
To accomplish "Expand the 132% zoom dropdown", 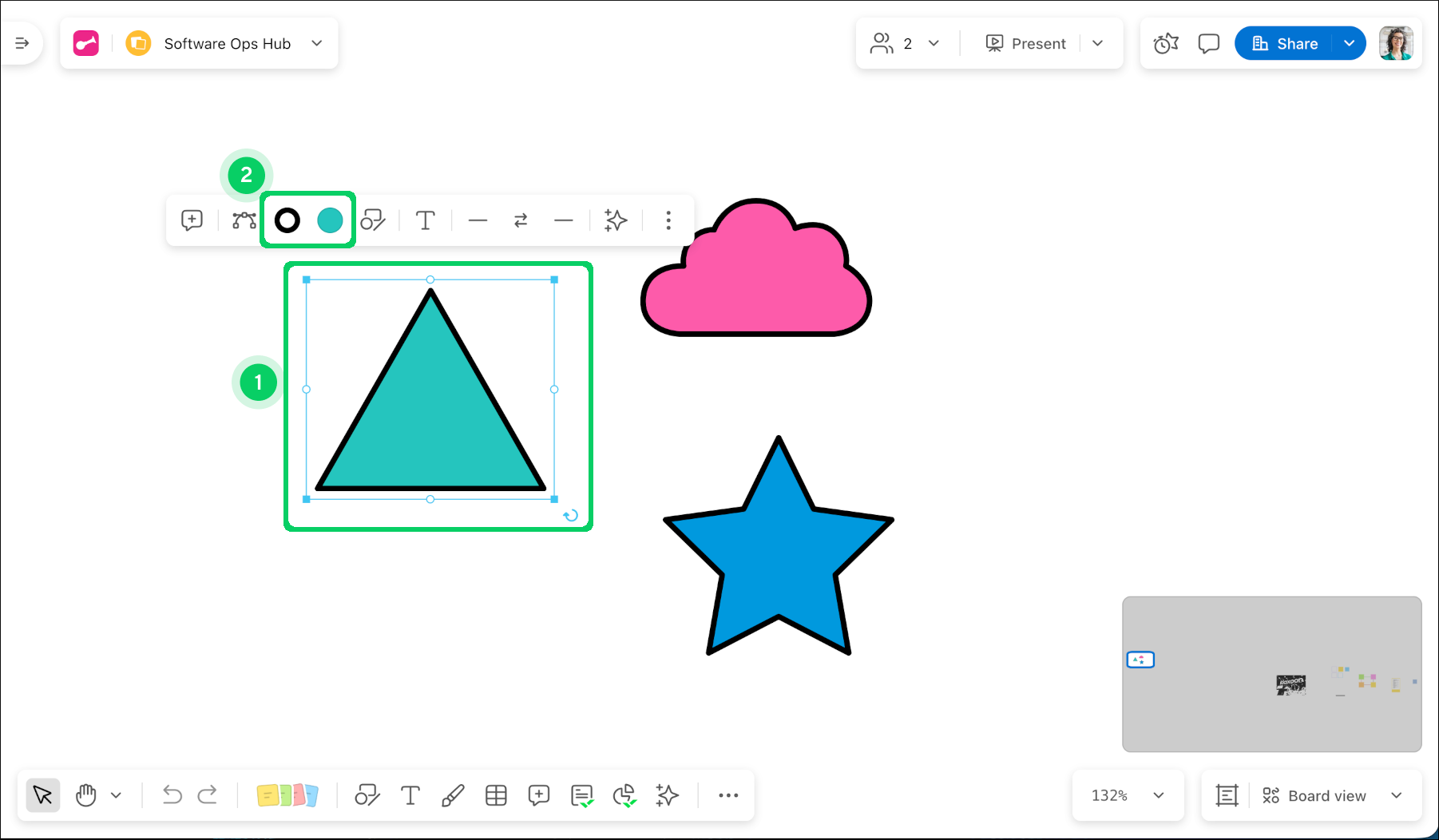I will [1158, 795].
